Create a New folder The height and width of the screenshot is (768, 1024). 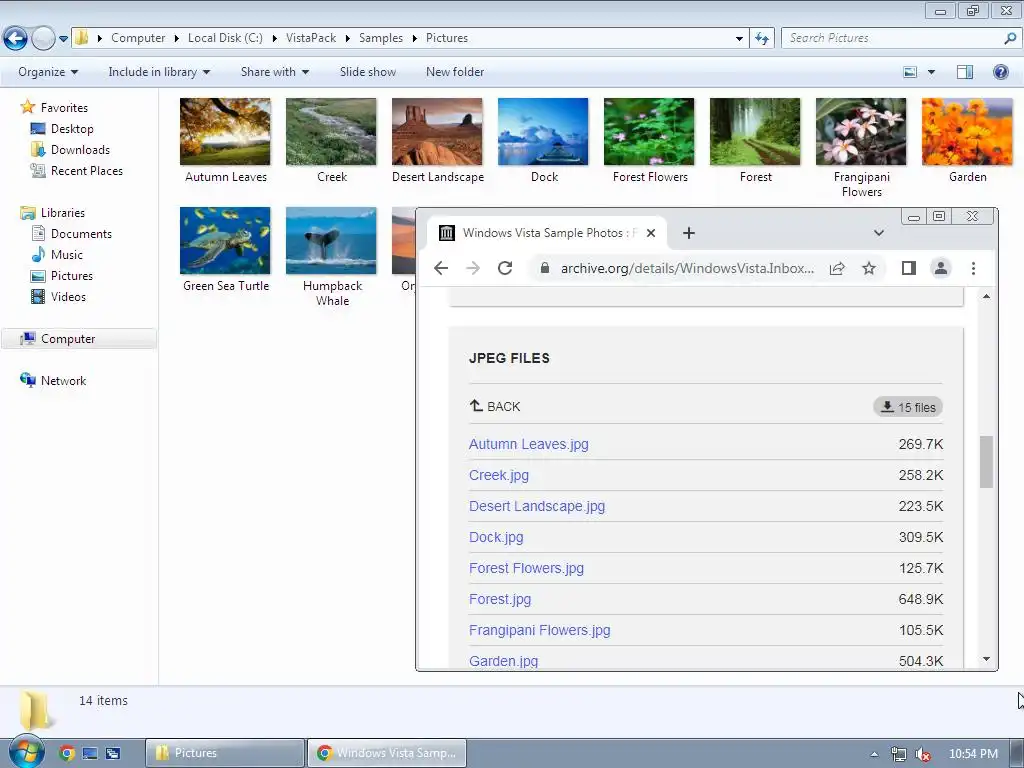(x=455, y=72)
